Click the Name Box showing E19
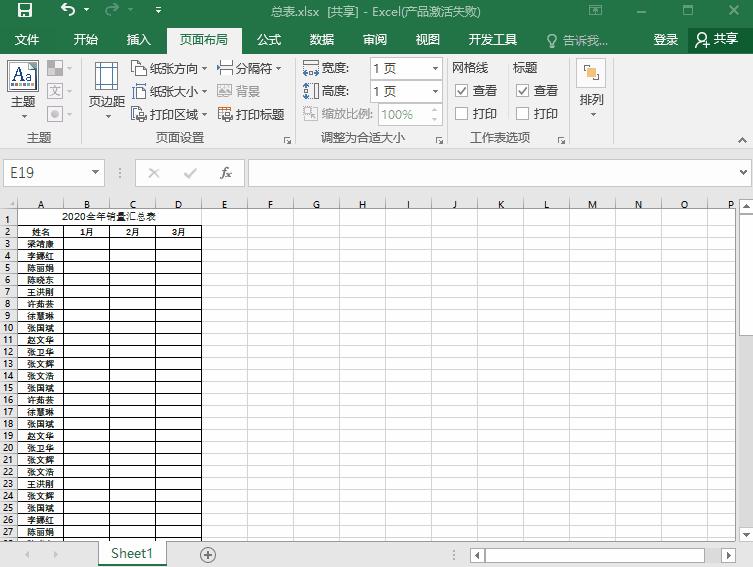The height and width of the screenshot is (567, 753). pyautogui.click(x=46, y=173)
